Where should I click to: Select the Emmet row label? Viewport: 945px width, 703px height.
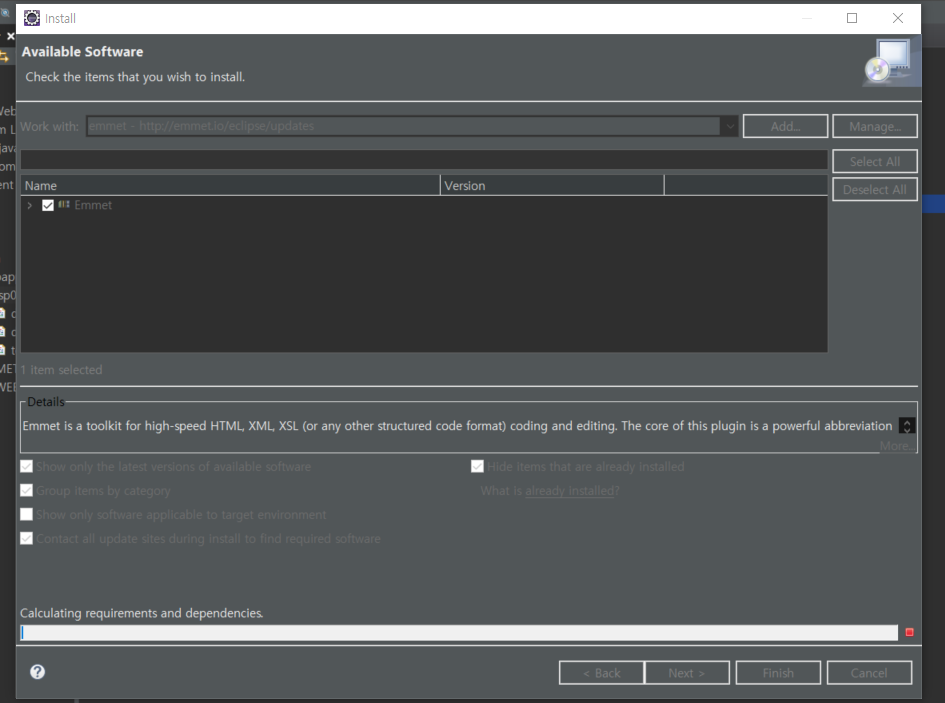coord(93,205)
